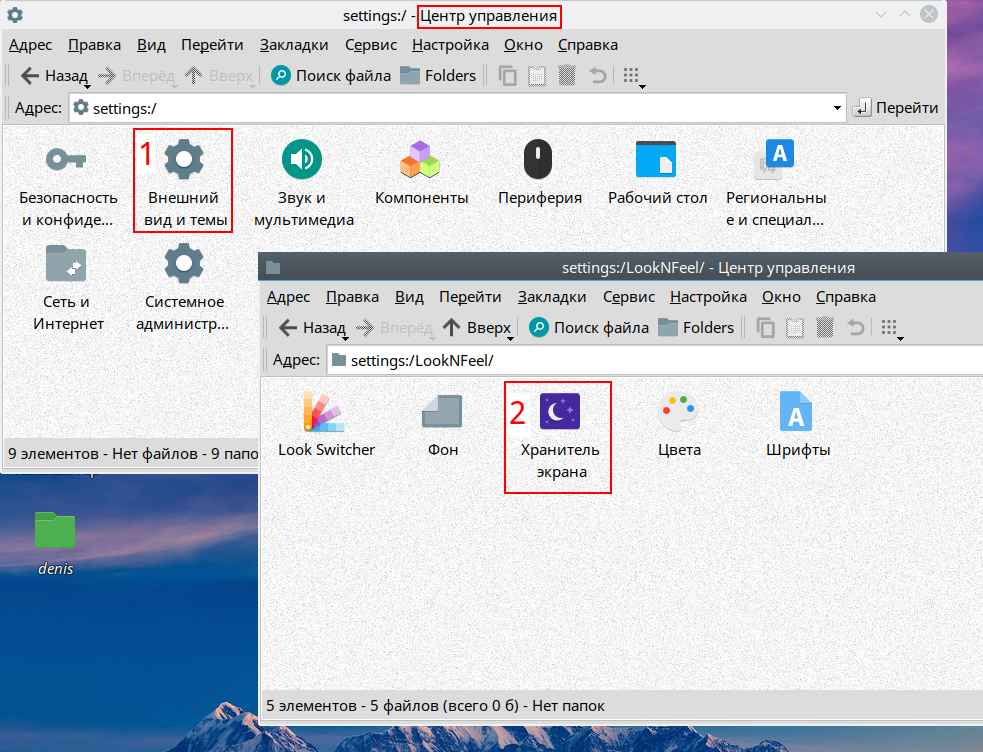Expand the address dropdown in settings:/ window
The image size is (983, 752).
click(837, 108)
